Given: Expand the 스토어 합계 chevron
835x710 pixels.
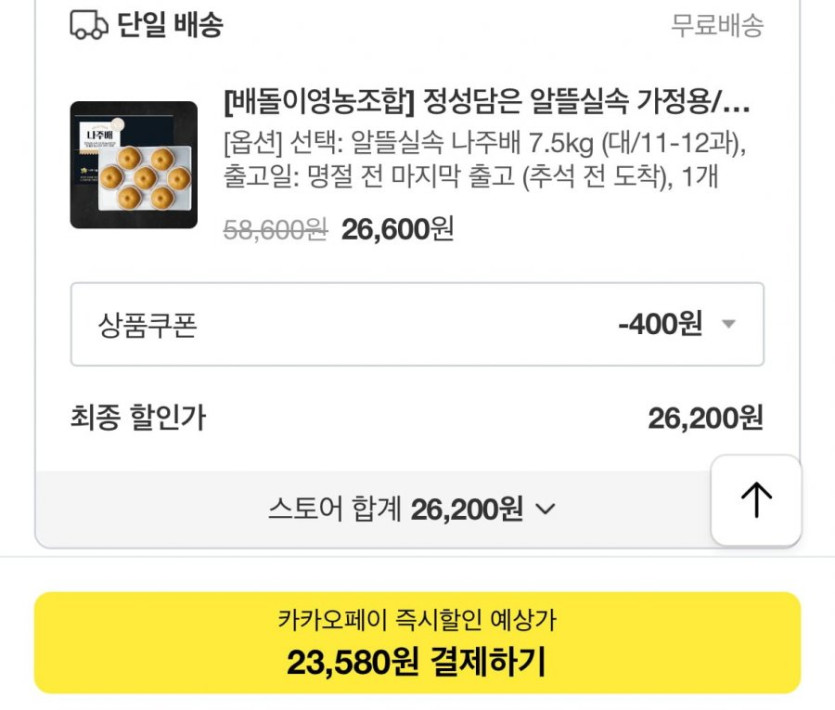Looking at the screenshot, I should pyautogui.click(x=545, y=510).
